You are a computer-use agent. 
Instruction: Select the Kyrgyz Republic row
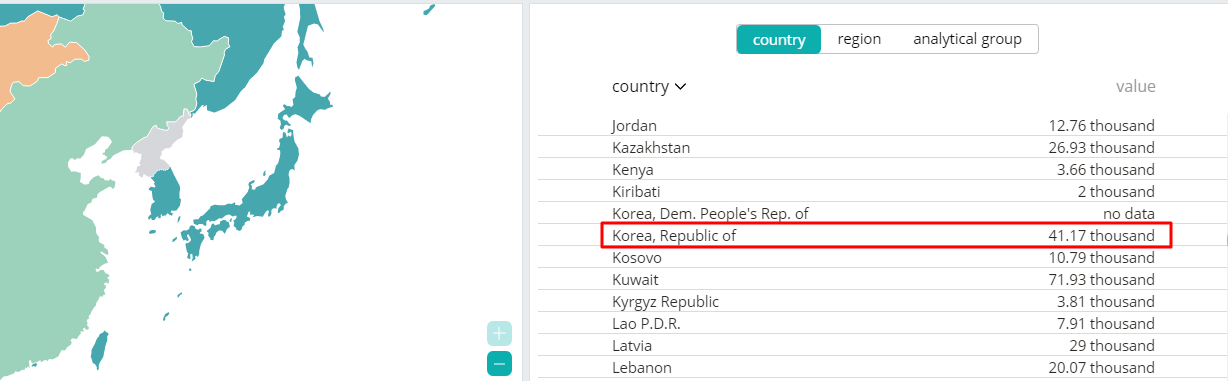point(883,301)
